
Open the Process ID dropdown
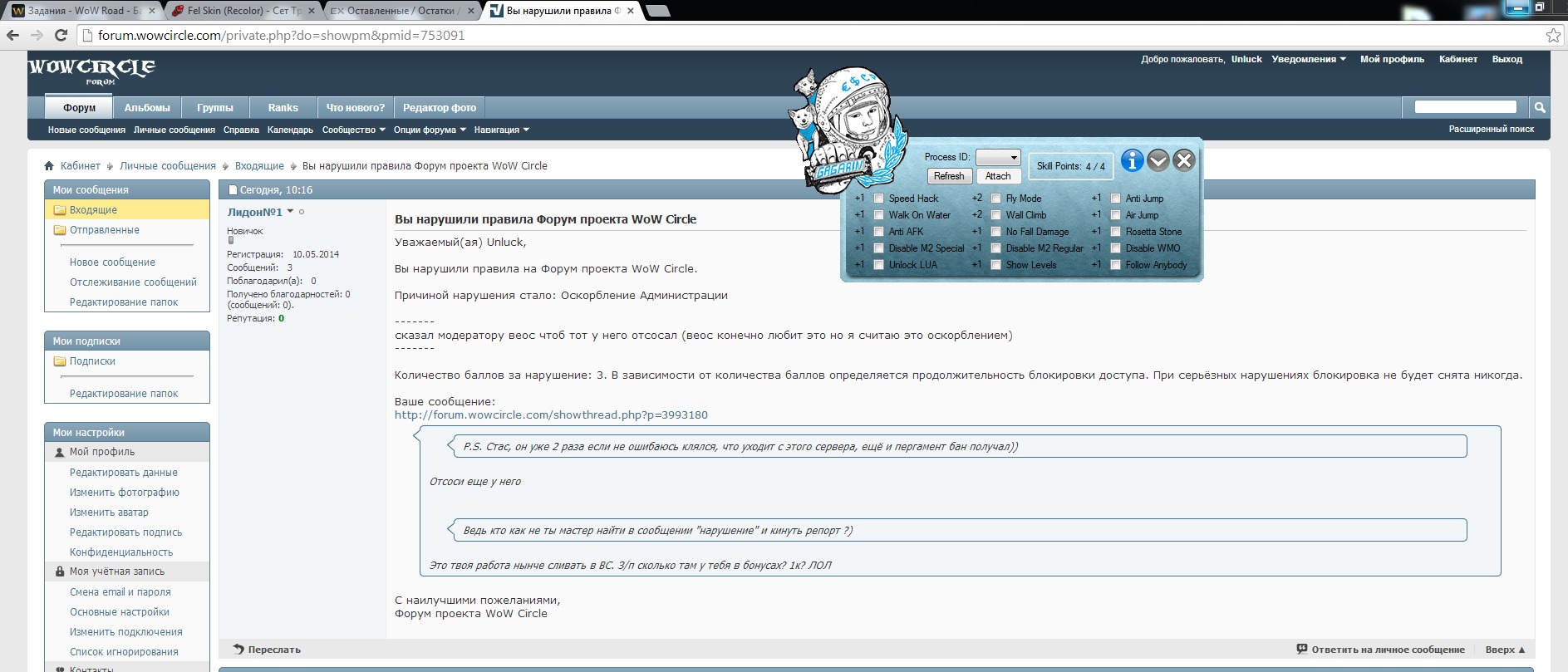pyautogui.click(x=998, y=157)
